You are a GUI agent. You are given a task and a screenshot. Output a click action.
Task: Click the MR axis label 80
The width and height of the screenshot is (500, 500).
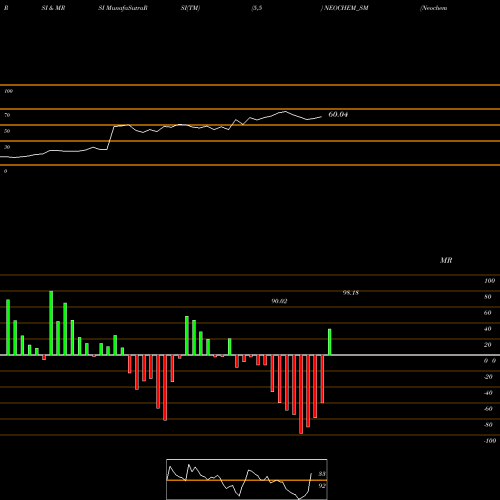pos(488,297)
